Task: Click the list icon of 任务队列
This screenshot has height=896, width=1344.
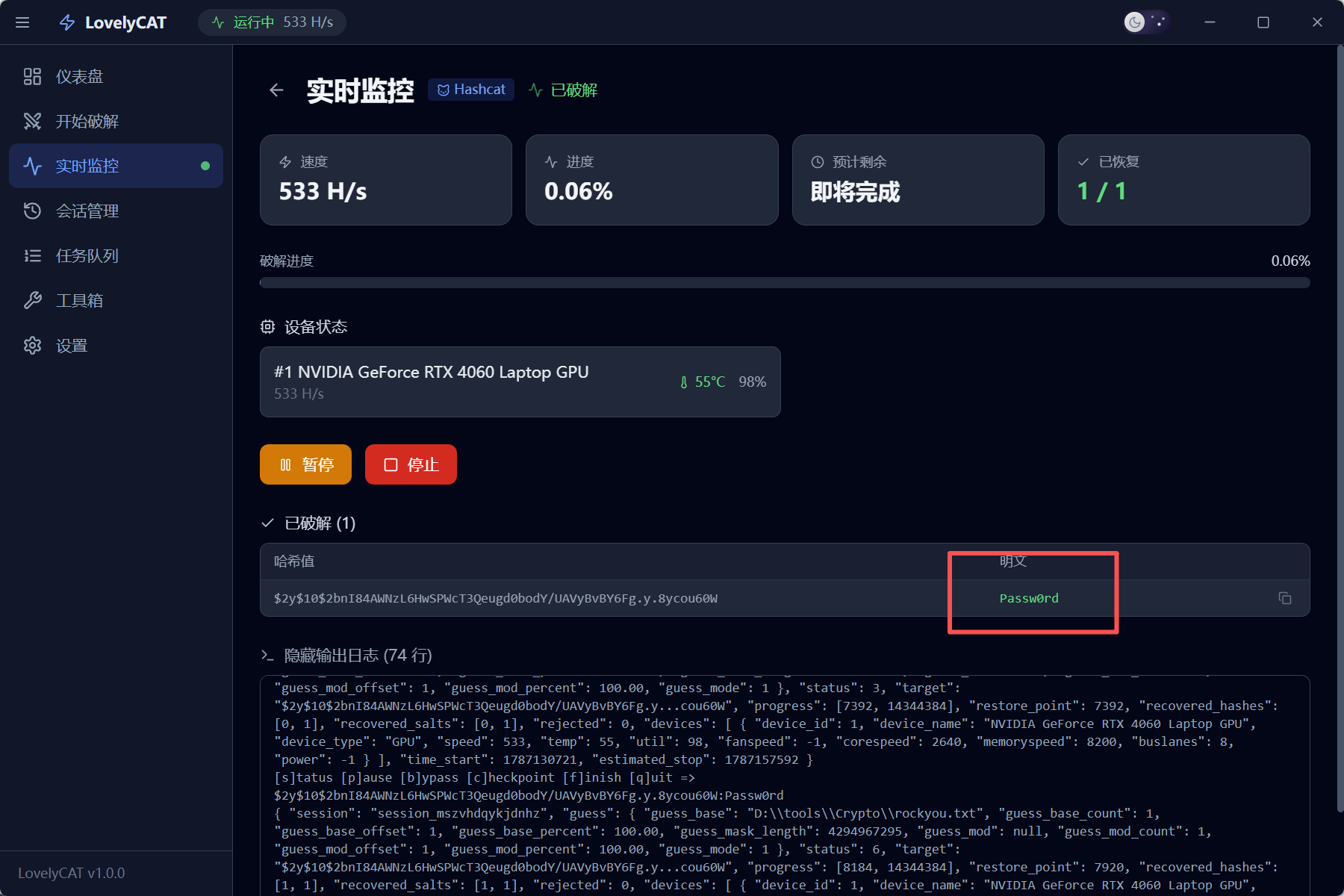Action: [32, 255]
